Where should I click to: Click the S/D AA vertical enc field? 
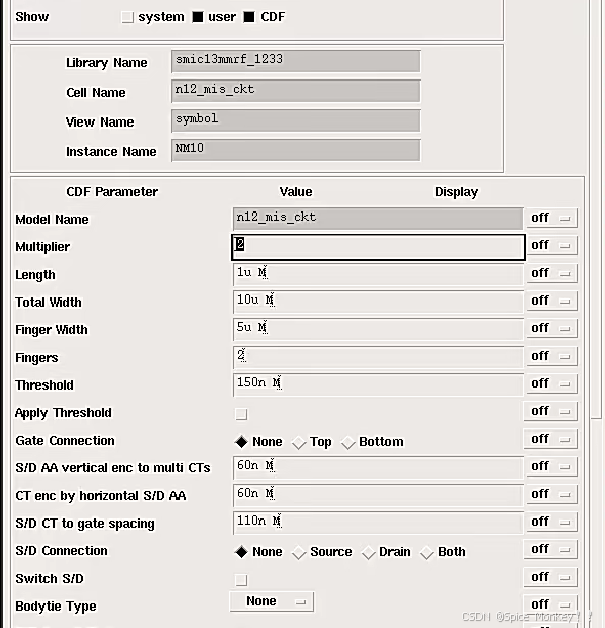378,467
